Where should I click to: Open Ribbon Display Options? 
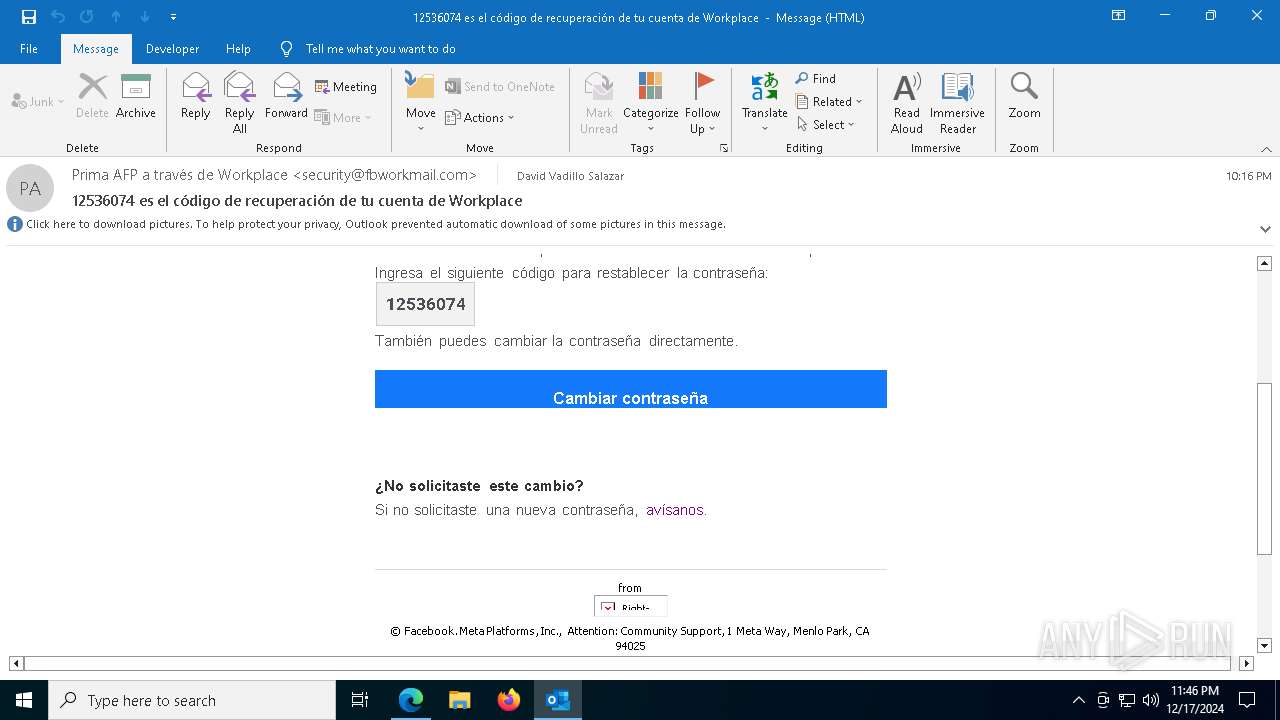(1118, 16)
